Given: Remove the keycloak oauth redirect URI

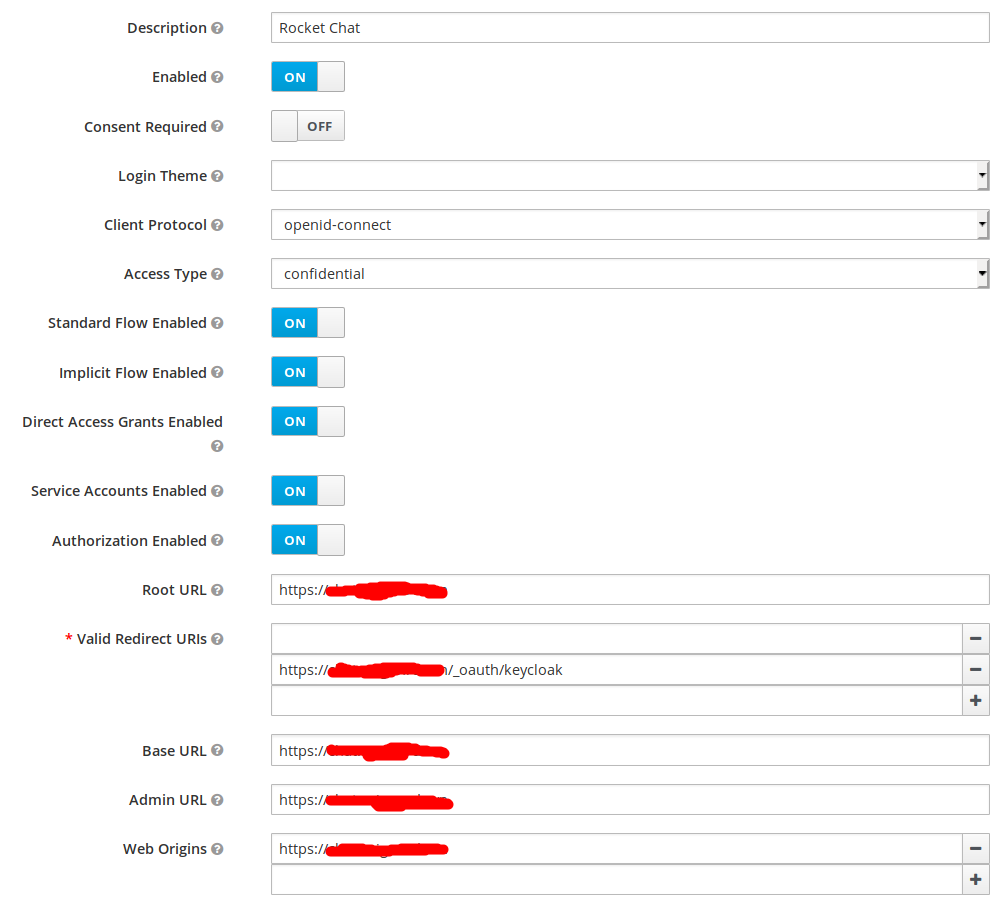Looking at the screenshot, I should (975, 669).
